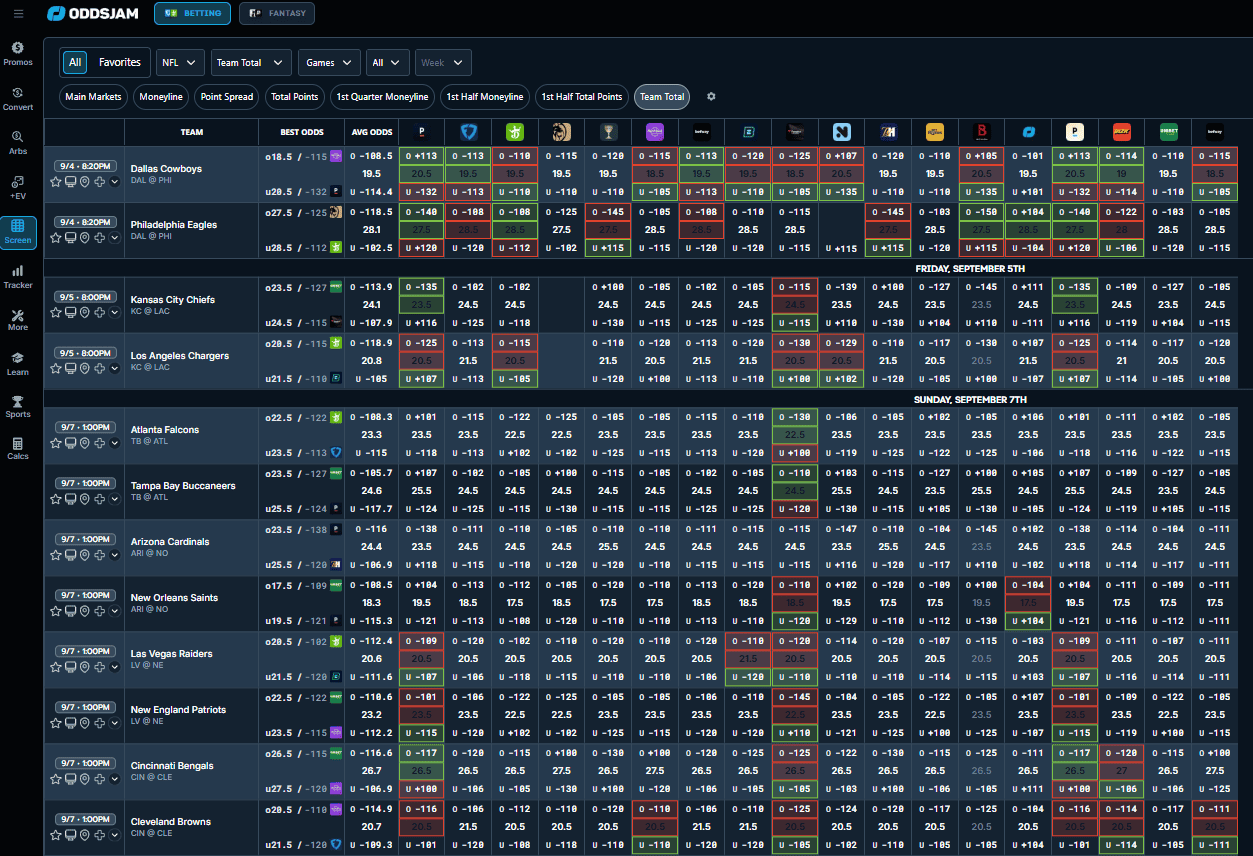
Task: Star the Los Angeles Chargers row
Action: pos(56,368)
